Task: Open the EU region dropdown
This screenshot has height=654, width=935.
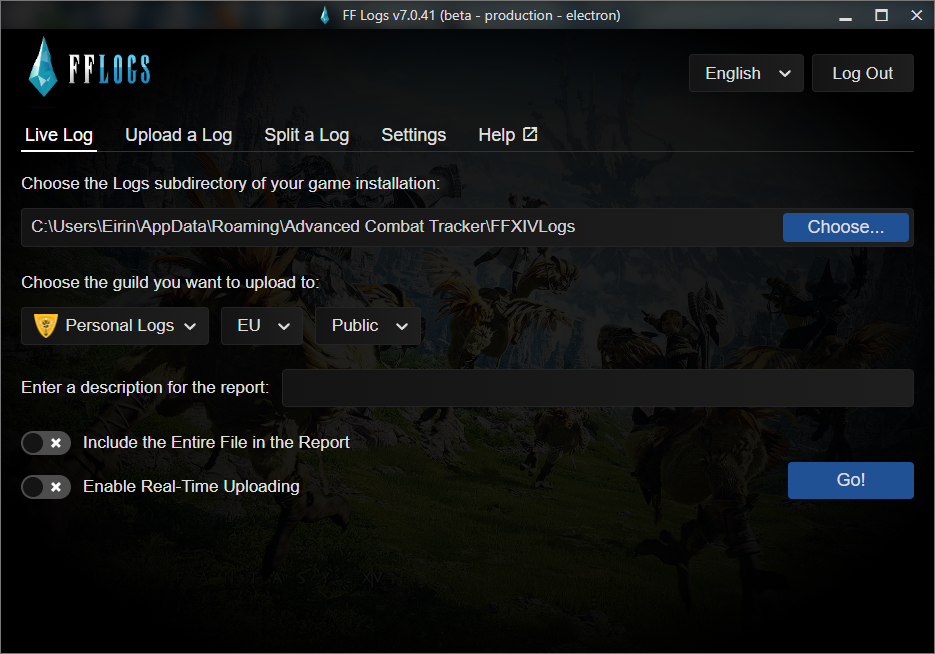Action: click(x=262, y=326)
